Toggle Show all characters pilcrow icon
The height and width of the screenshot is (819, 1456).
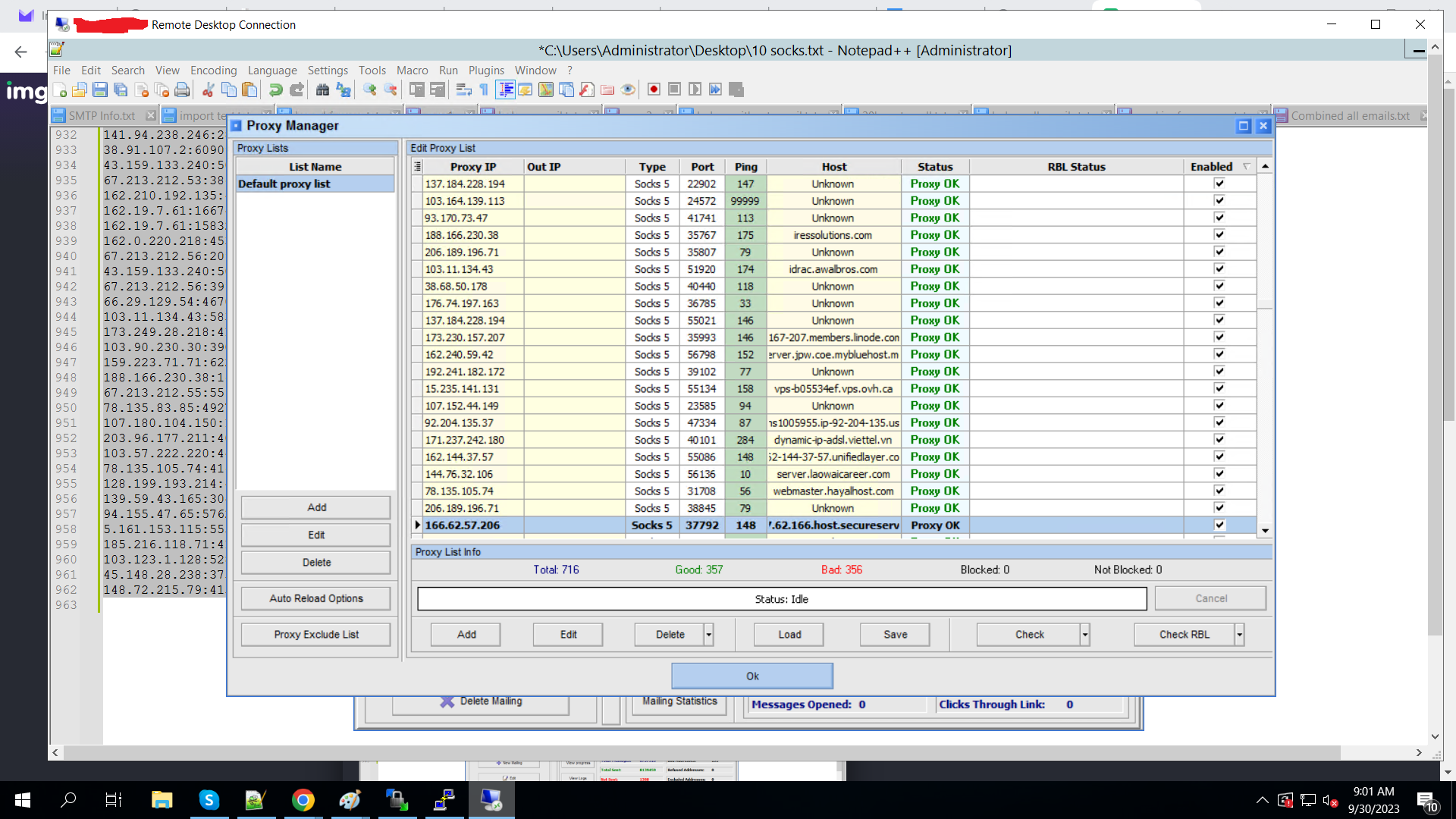(x=484, y=89)
